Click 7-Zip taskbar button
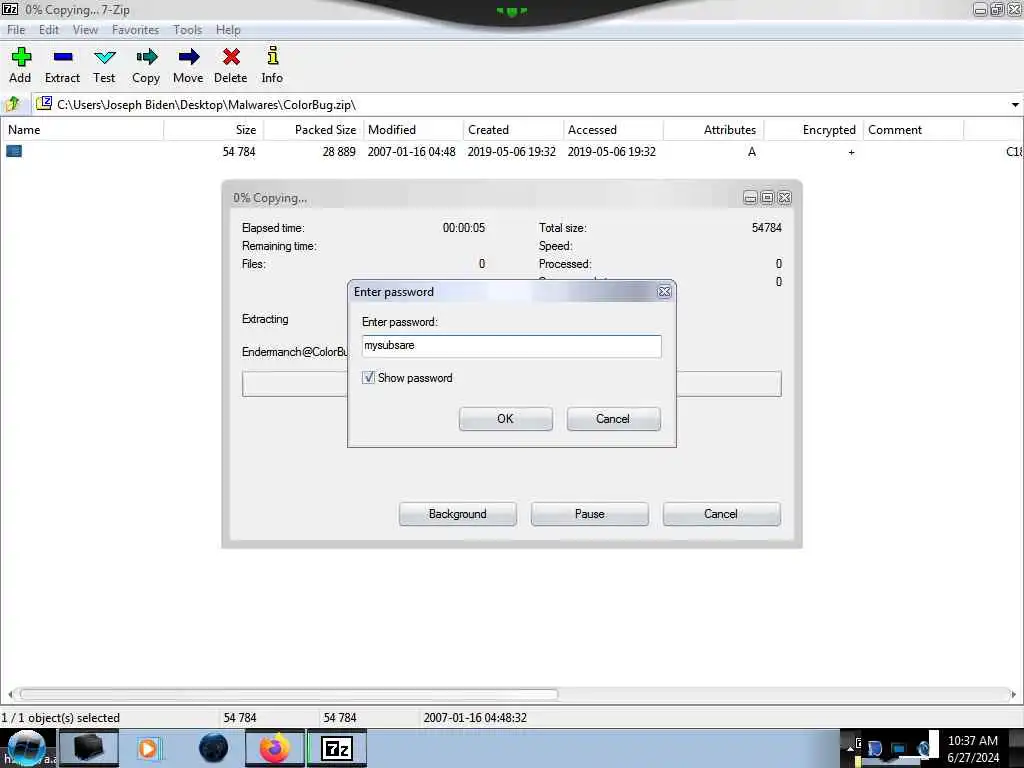The width and height of the screenshot is (1024, 768). [x=337, y=748]
